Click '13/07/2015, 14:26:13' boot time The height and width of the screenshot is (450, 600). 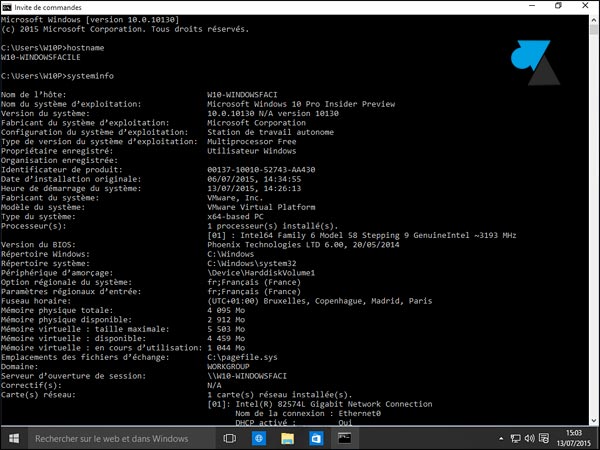tap(254, 189)
